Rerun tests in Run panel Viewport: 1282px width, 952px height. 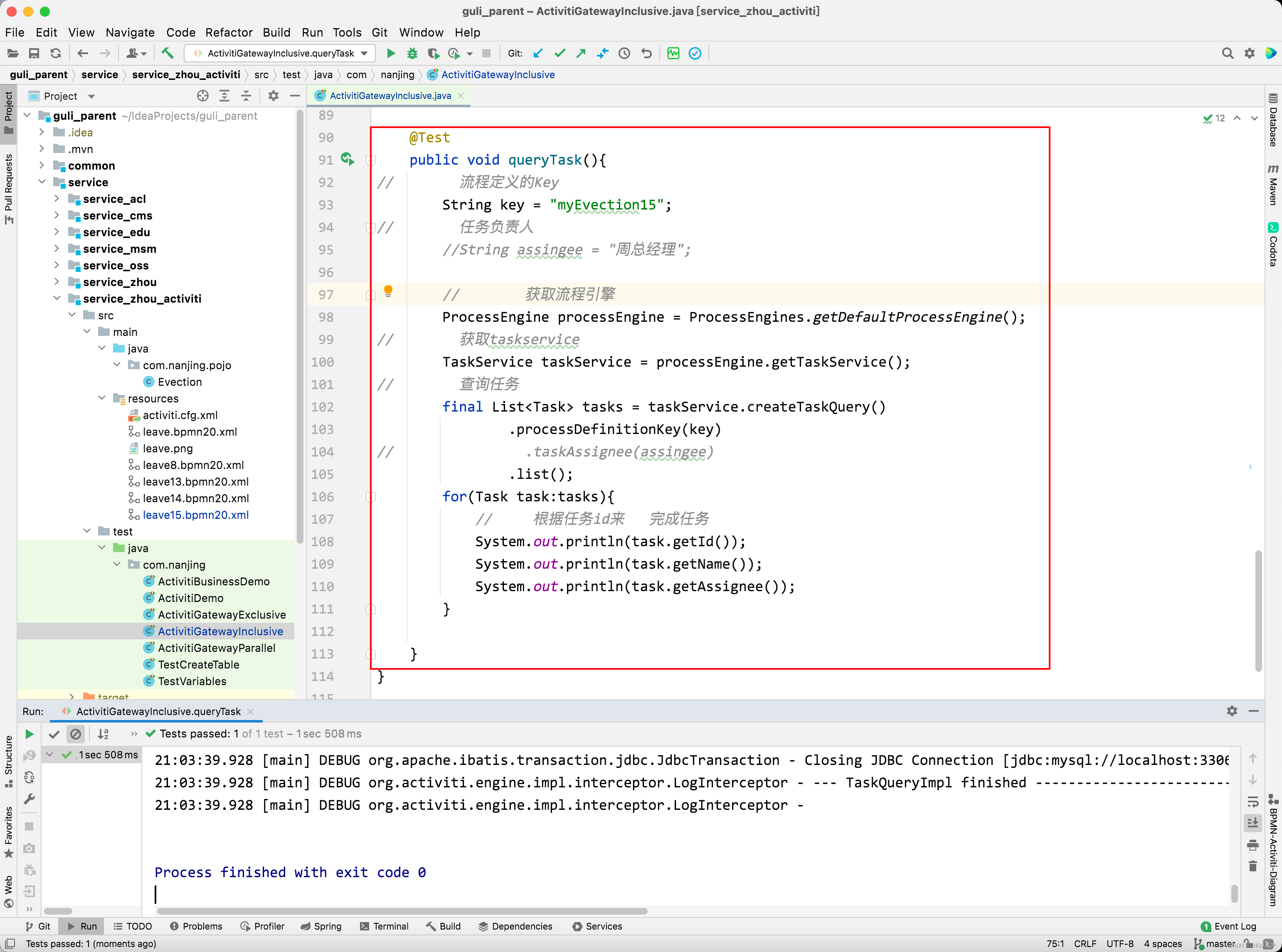click(29, 734)
